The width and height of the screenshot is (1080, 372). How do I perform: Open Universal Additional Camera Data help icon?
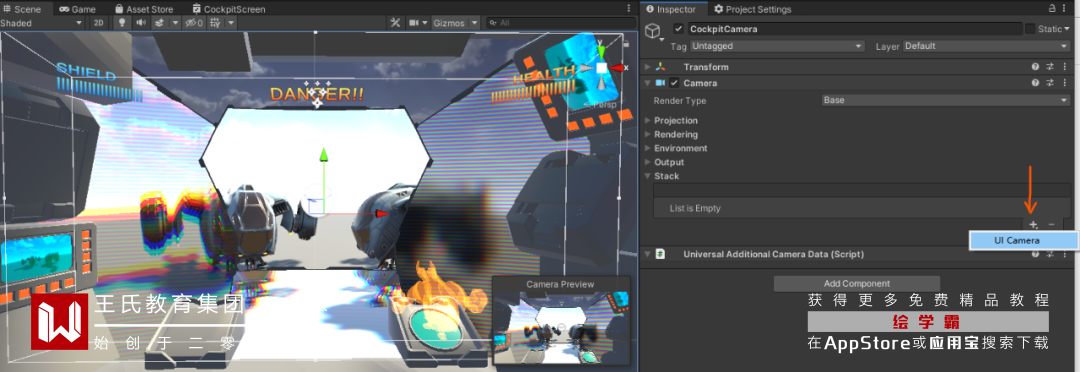[1035, 254]
